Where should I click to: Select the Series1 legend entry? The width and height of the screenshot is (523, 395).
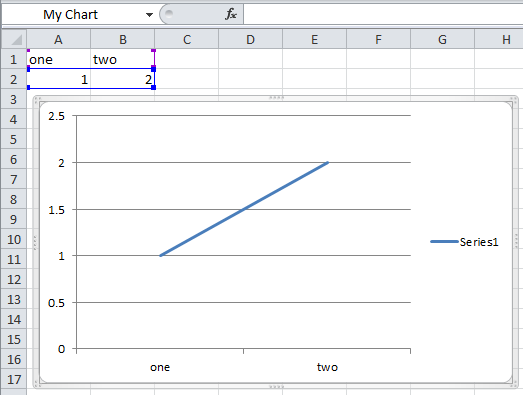(x=464, y=242)
